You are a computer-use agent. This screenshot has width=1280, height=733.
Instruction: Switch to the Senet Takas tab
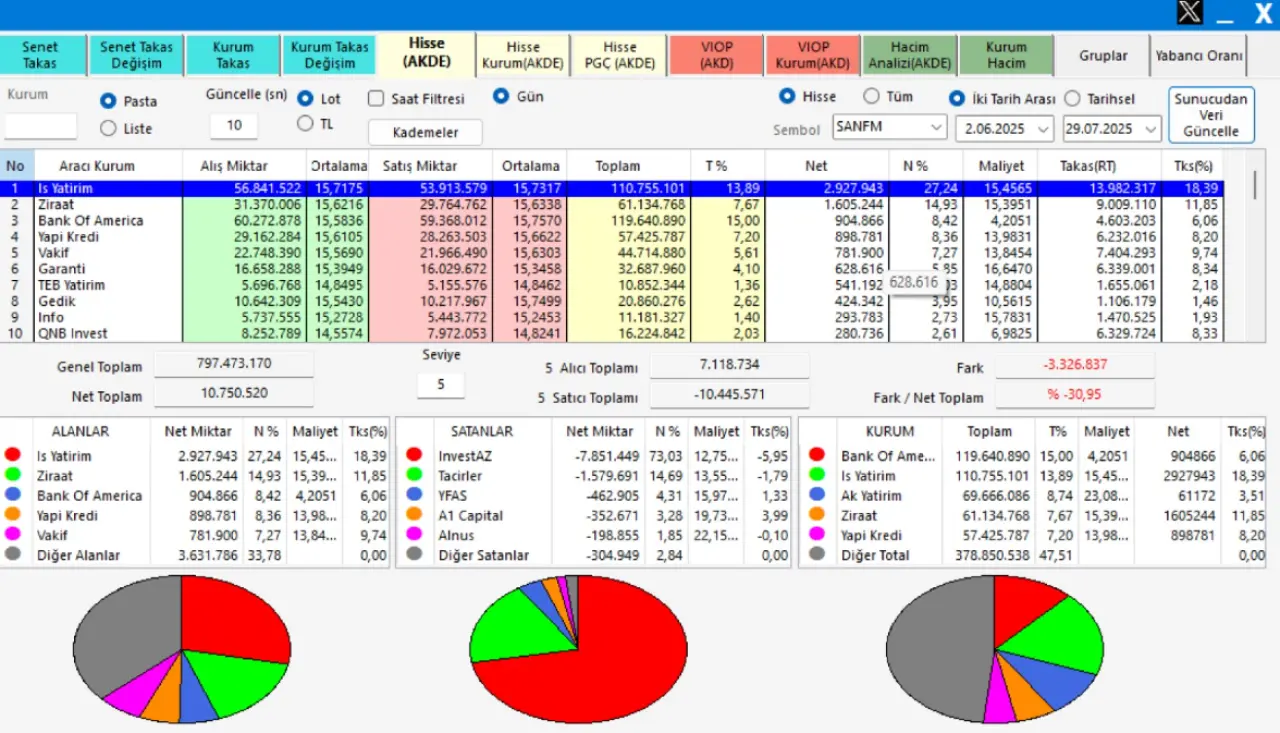(x=41, y=55)
